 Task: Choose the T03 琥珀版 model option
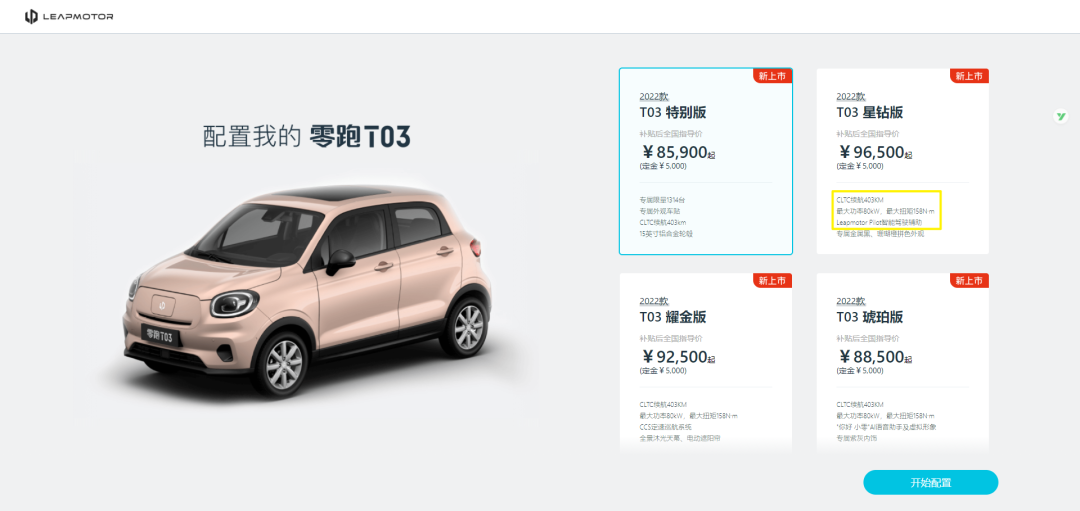click(x=902, y=362)
